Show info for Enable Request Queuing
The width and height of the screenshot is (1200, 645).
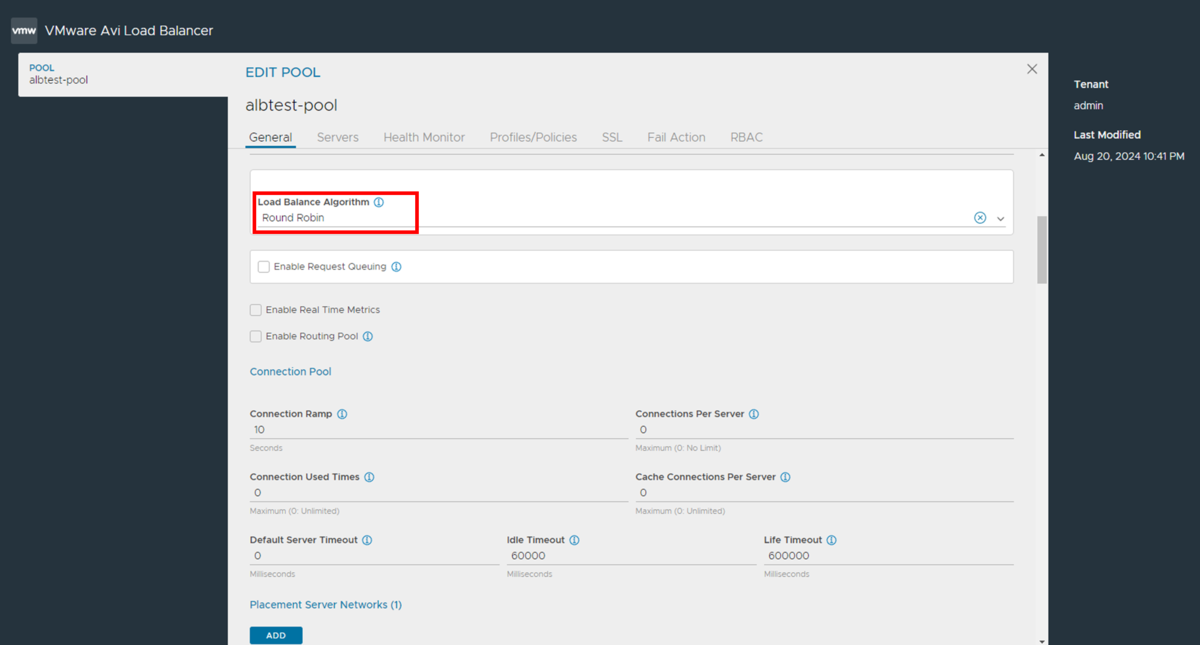pyautogui.click(x=397, y=267)
